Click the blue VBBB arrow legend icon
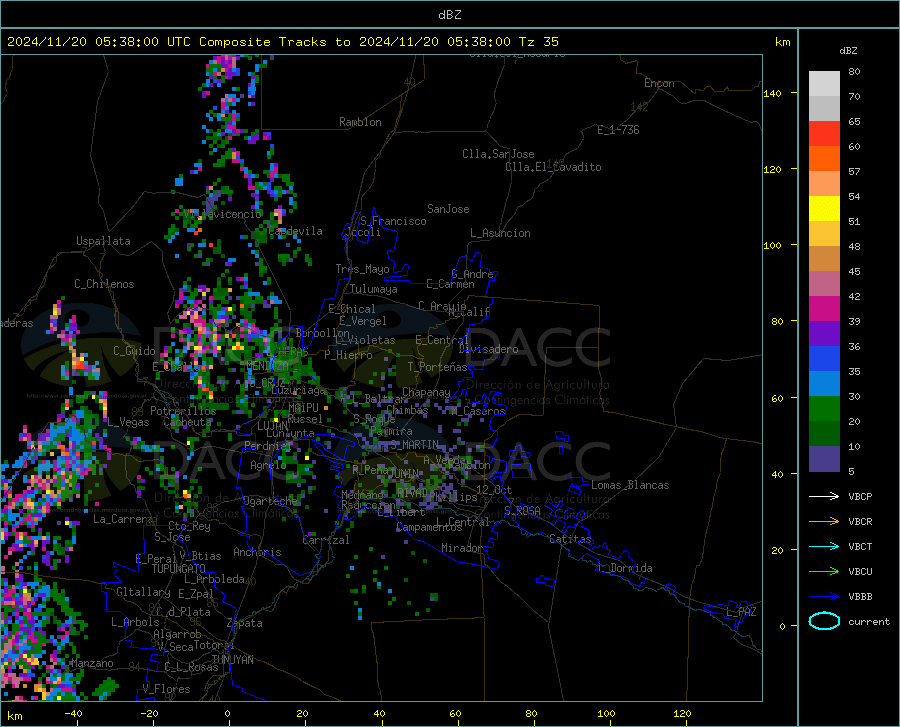Screen dimensions: 900x727 824,597
